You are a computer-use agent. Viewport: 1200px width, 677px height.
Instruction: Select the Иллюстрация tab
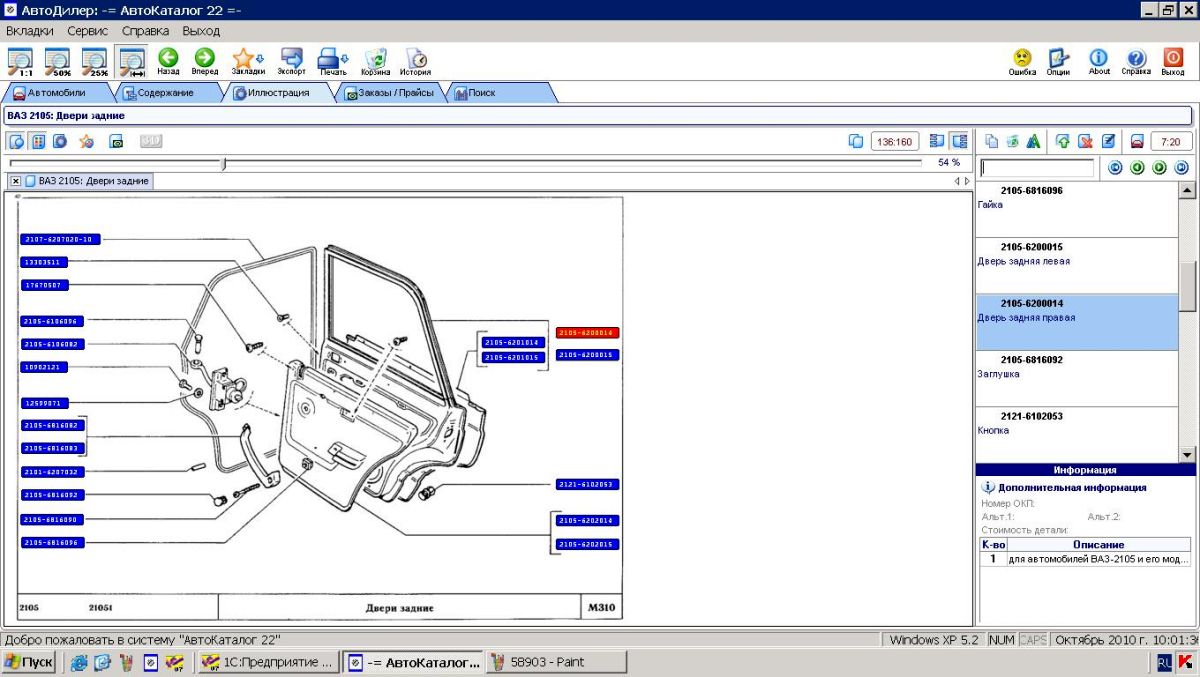click(x=277, y=92)
